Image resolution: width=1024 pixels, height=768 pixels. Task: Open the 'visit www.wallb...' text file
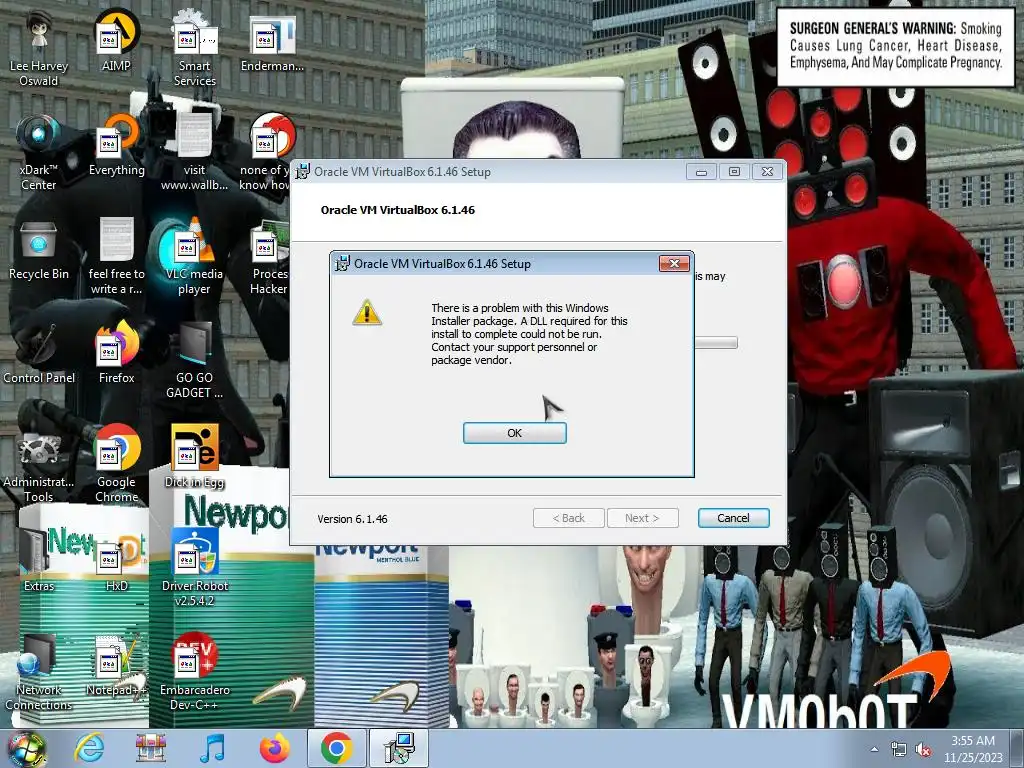[195, 152]
